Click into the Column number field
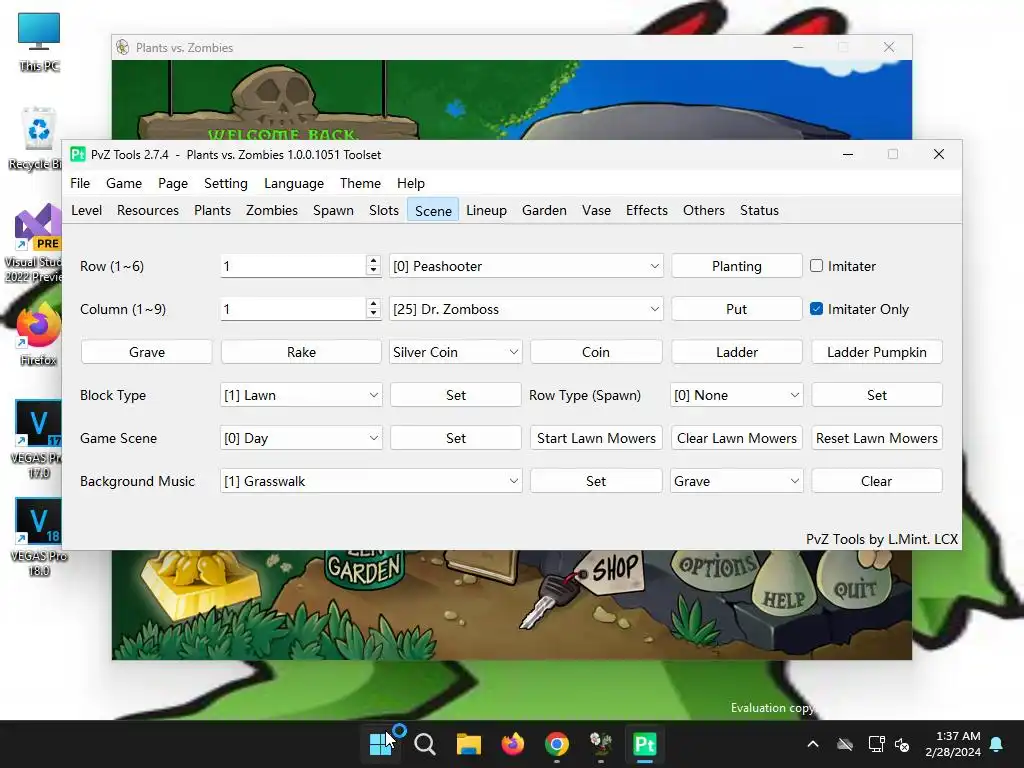This screenshot has width=1024, height=768. [x=293, y=309]
